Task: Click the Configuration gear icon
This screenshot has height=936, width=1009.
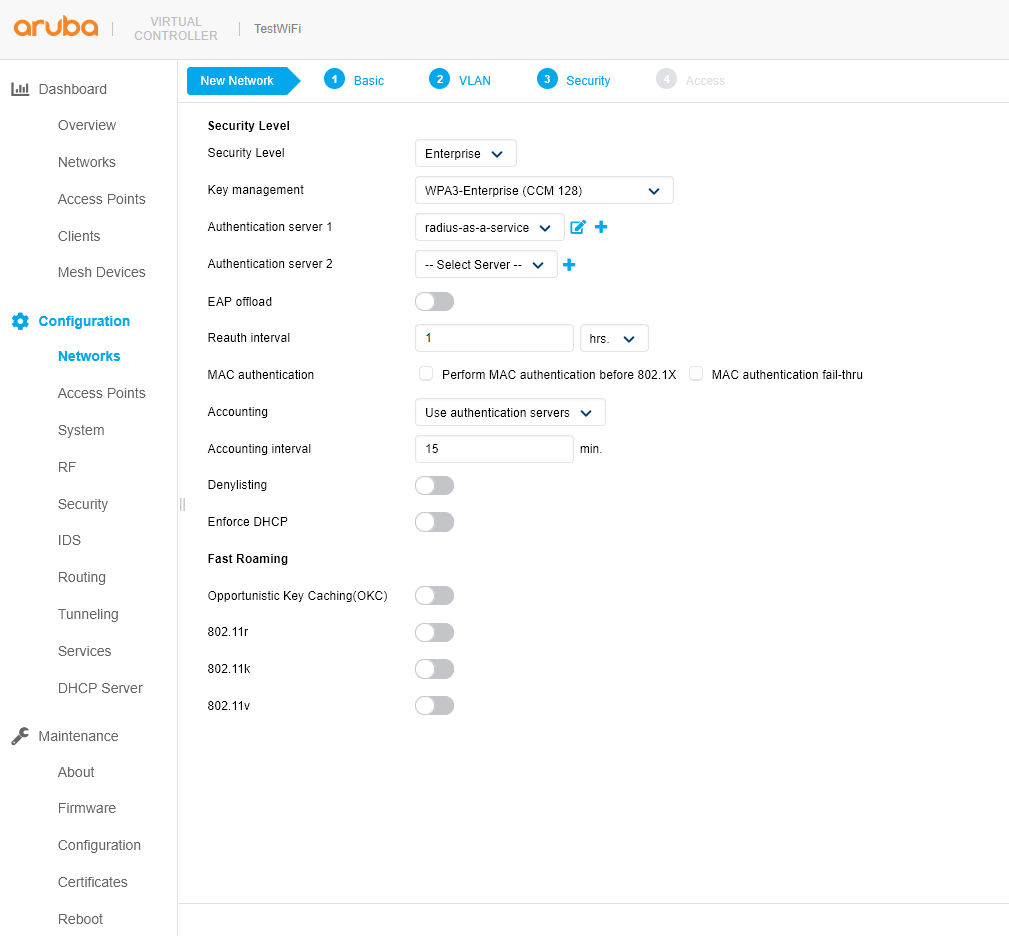Action: point(20,321)
